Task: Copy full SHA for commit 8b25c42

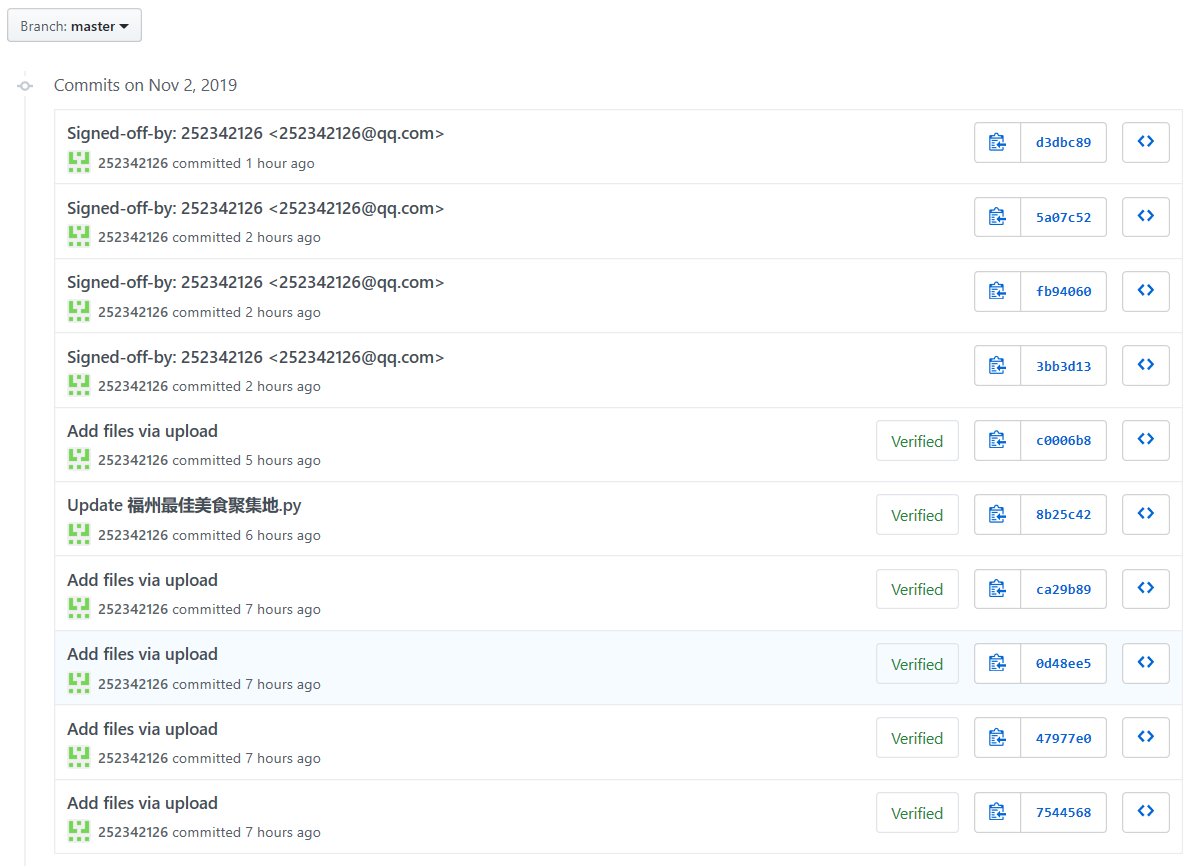Action: pyautogui.click(x=997, y=514)
